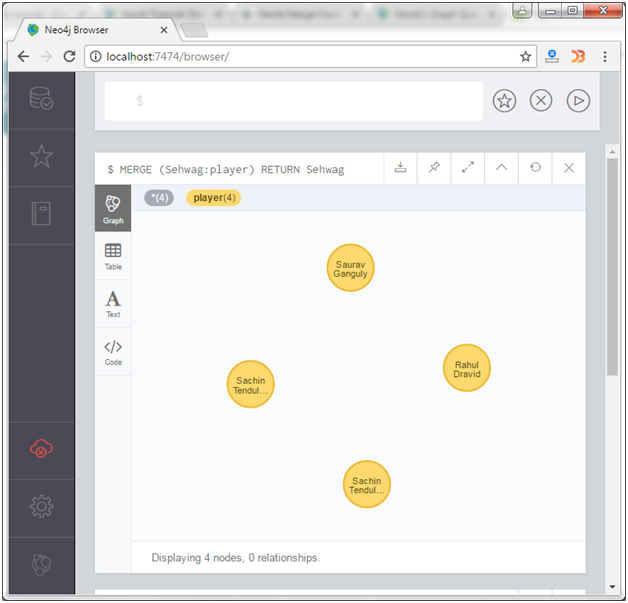
Task: Click the command editor input field
Action: [294, 101]
